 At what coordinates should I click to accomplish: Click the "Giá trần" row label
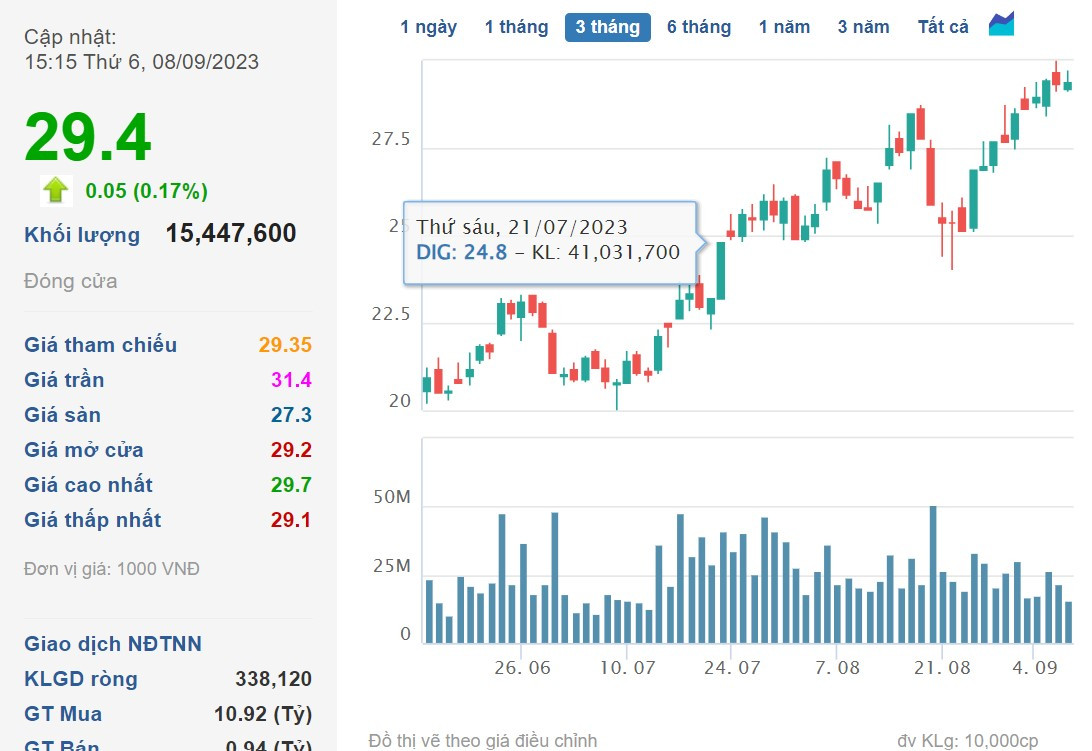(64, 380)
